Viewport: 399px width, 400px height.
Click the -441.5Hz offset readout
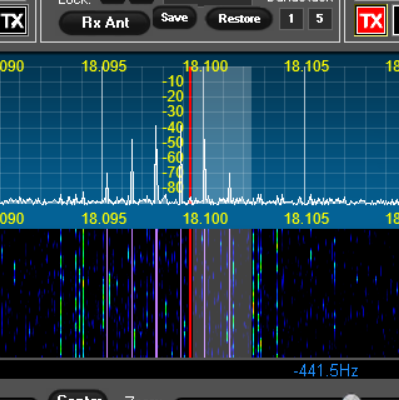click(326, 371)
